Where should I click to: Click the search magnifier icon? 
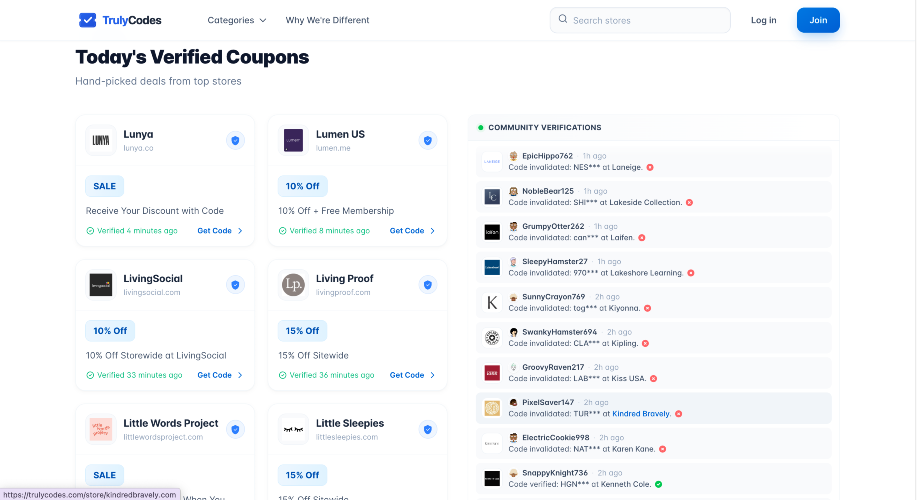pos(563,19)
